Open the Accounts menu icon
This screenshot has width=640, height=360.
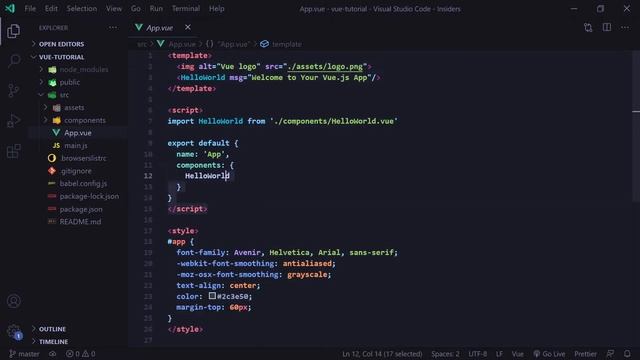coord(13,301)
